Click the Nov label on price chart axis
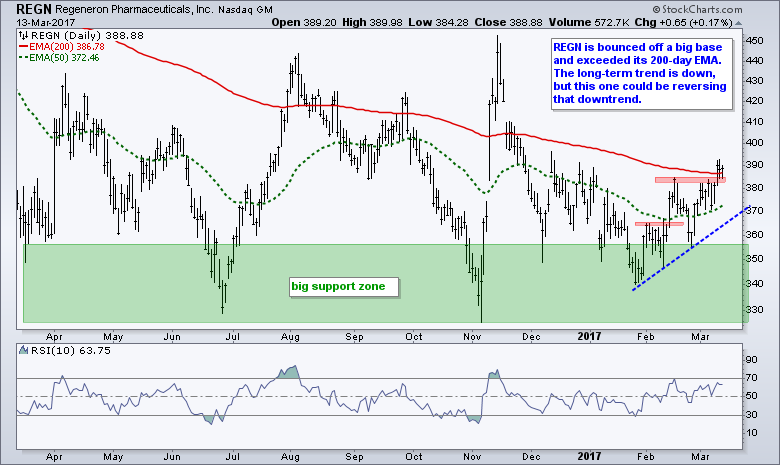This screenshot has height=465, width=780. pos(472,337)
